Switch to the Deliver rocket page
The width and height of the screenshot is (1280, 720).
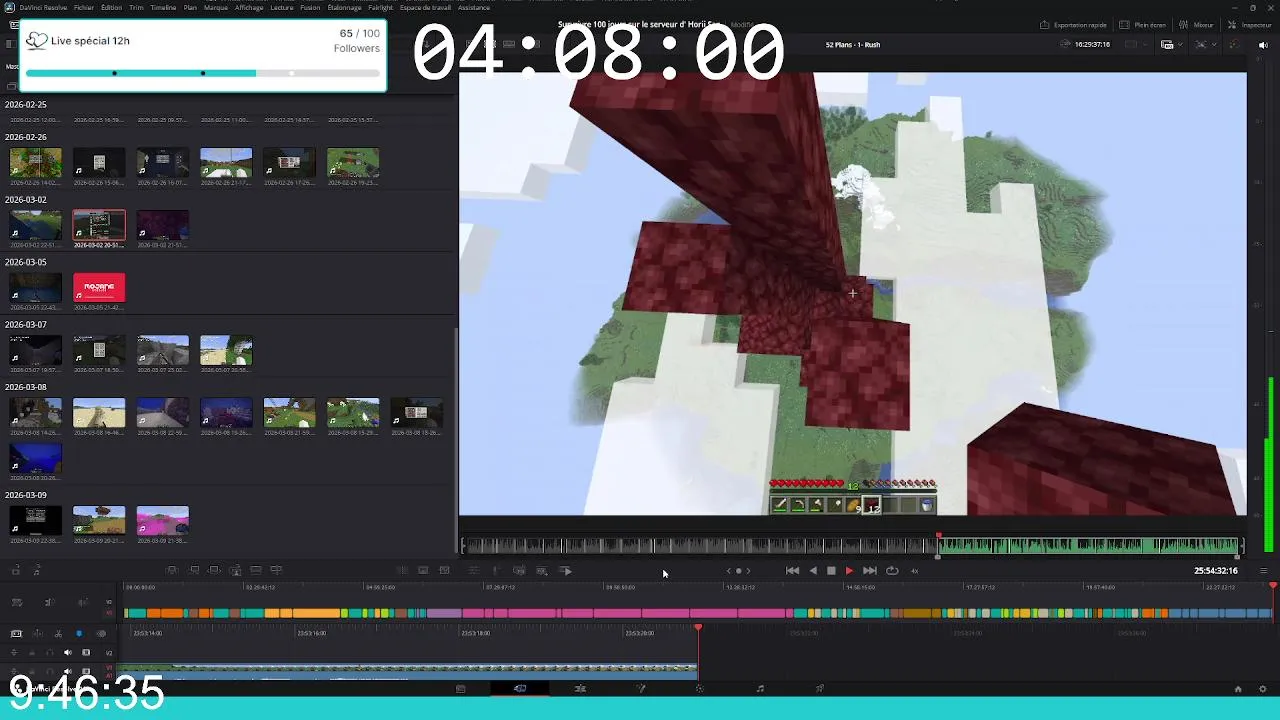click(x=820, y=689)
